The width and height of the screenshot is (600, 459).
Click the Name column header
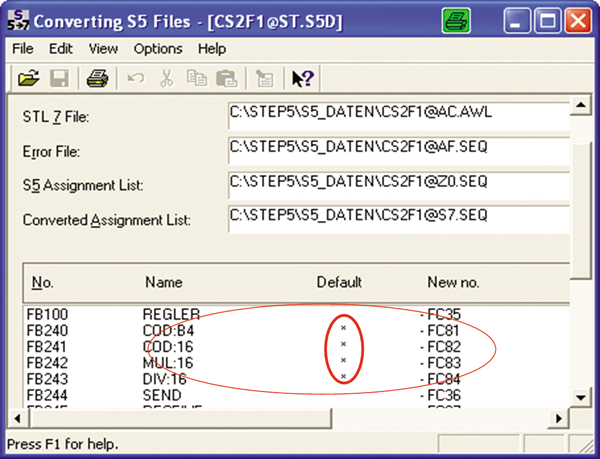tap(164, 283)
